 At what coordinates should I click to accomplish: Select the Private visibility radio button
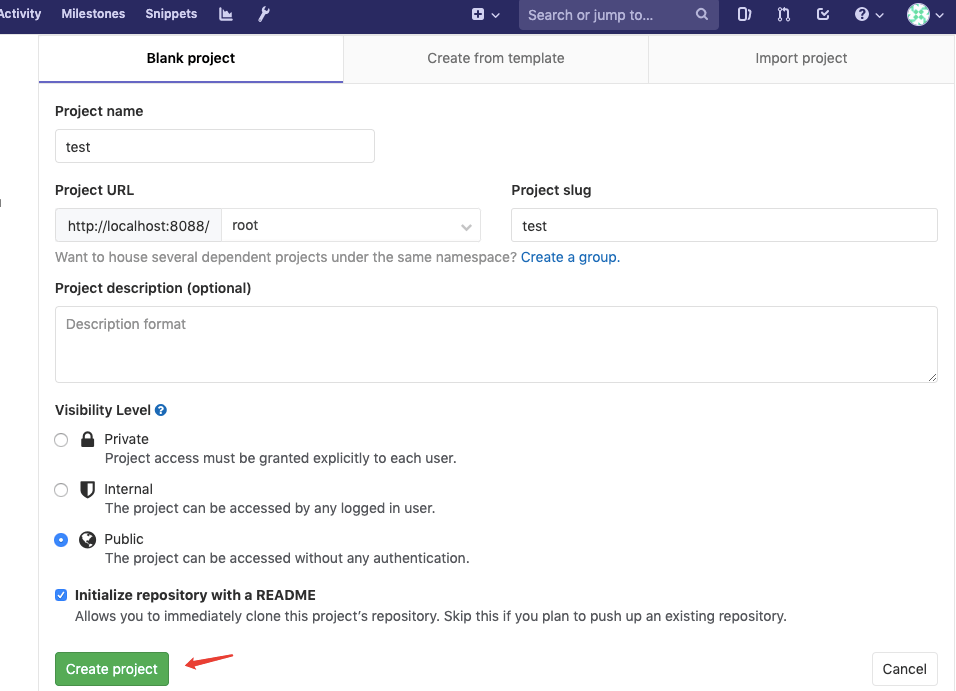pos(61,440)
